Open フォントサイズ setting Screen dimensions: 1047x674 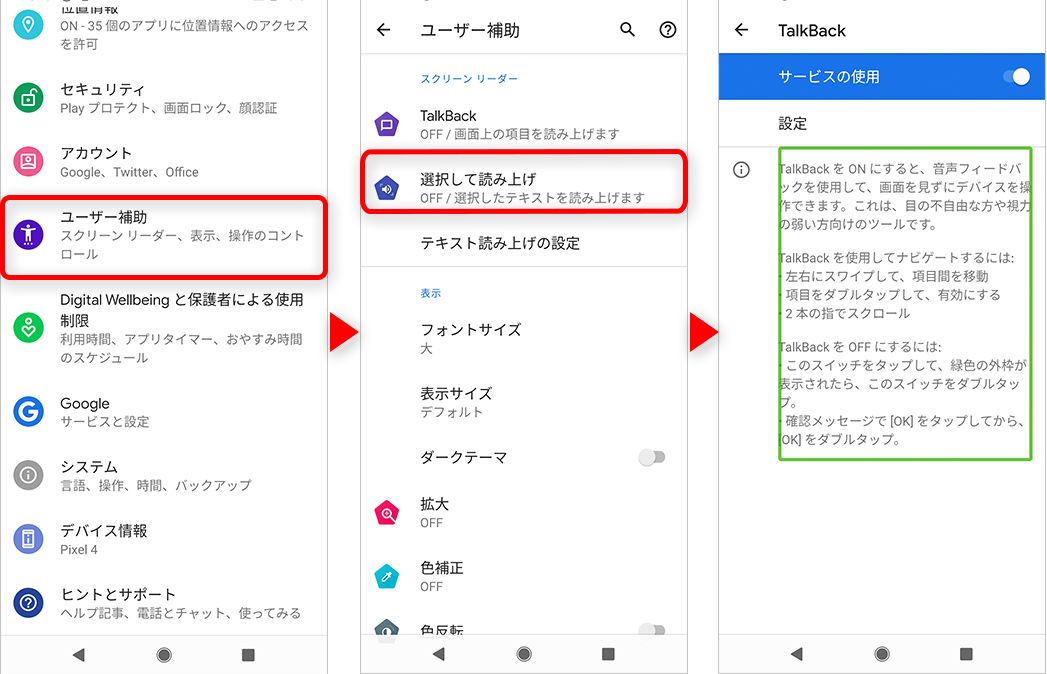click(524, 338)
